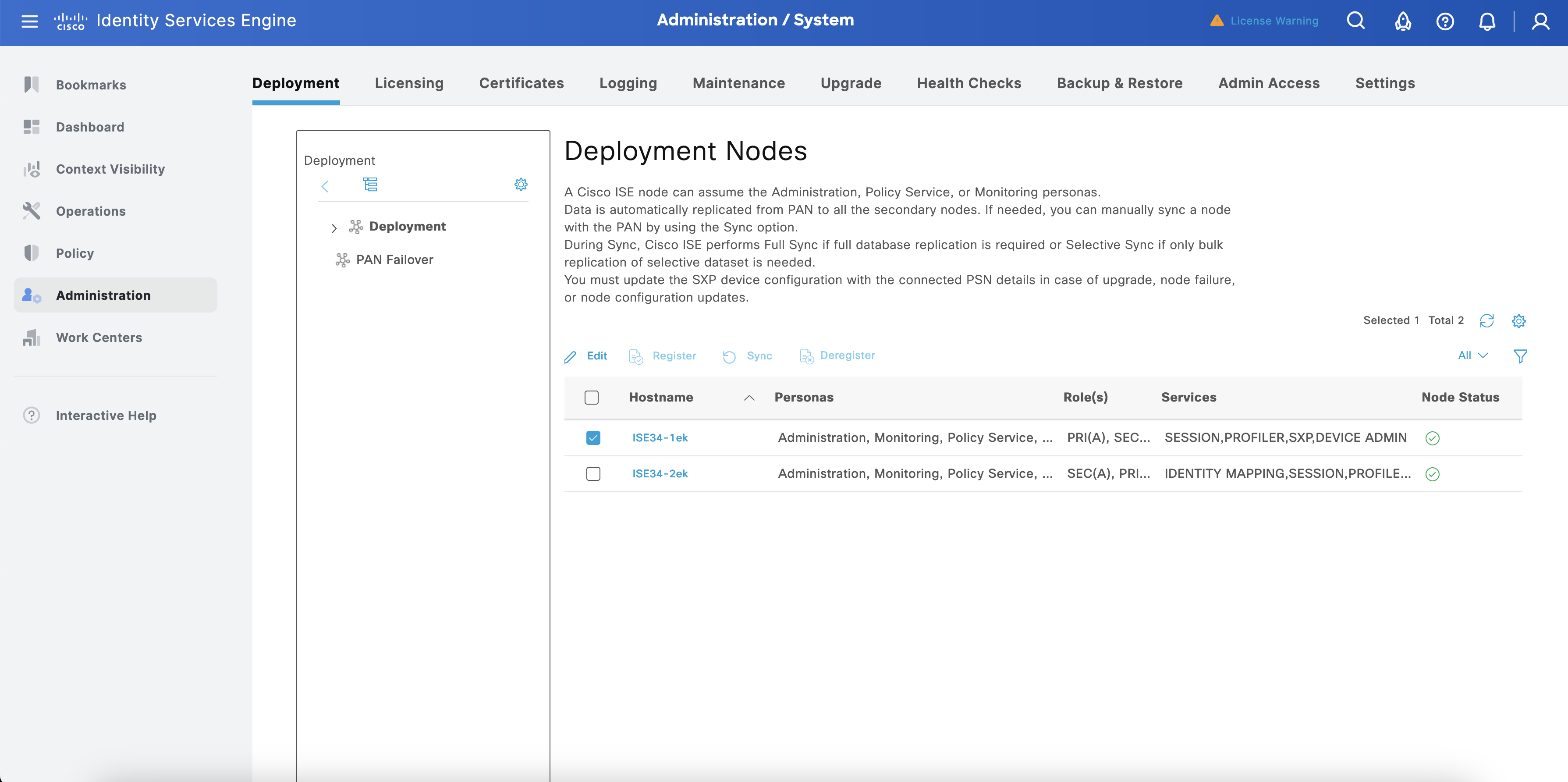Screen dimensions: 1568x782
Task: Open notifications bell
Action: click(x=1487, y=21)
